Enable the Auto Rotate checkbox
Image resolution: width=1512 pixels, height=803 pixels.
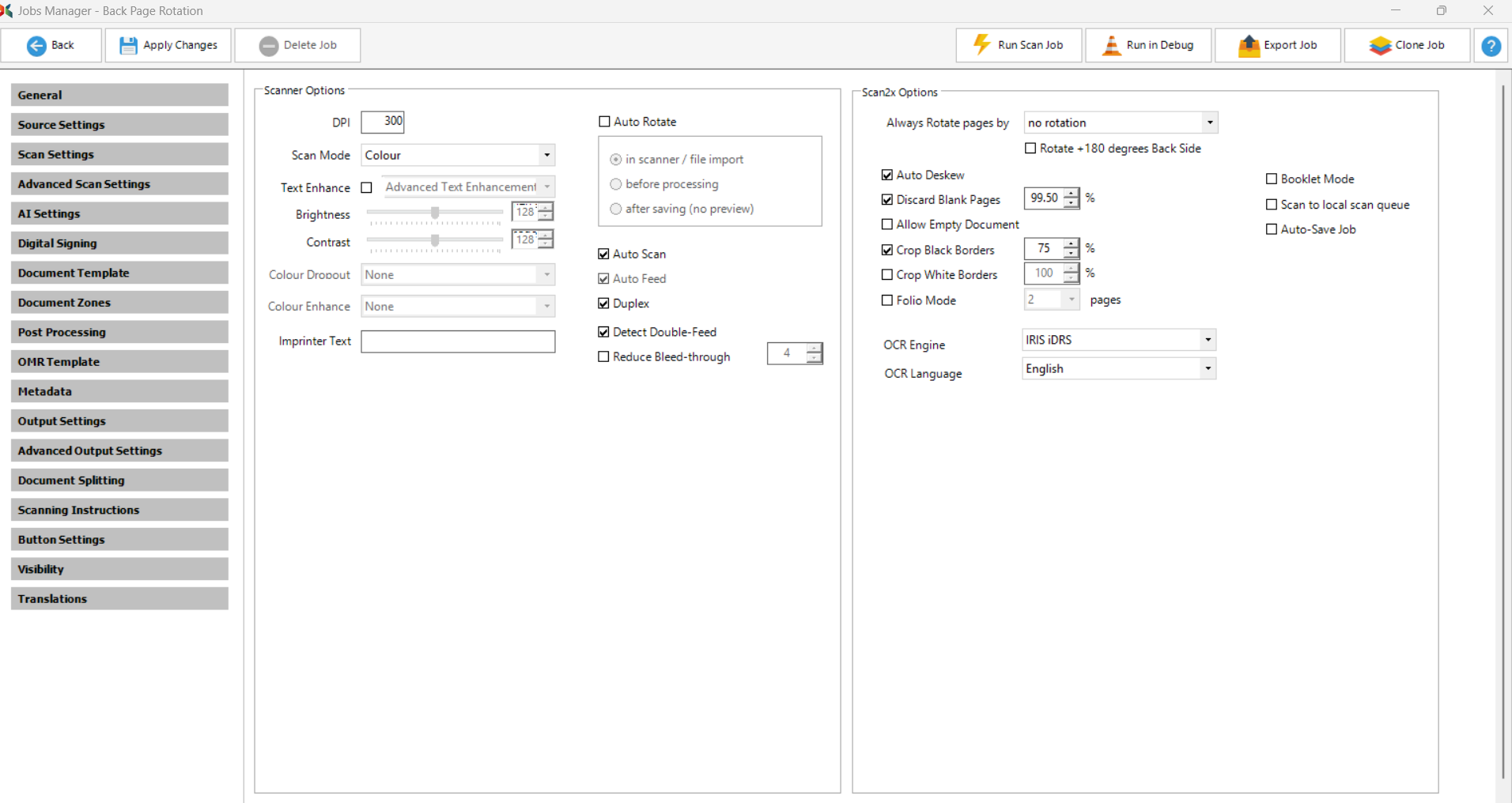coord(605,122)
